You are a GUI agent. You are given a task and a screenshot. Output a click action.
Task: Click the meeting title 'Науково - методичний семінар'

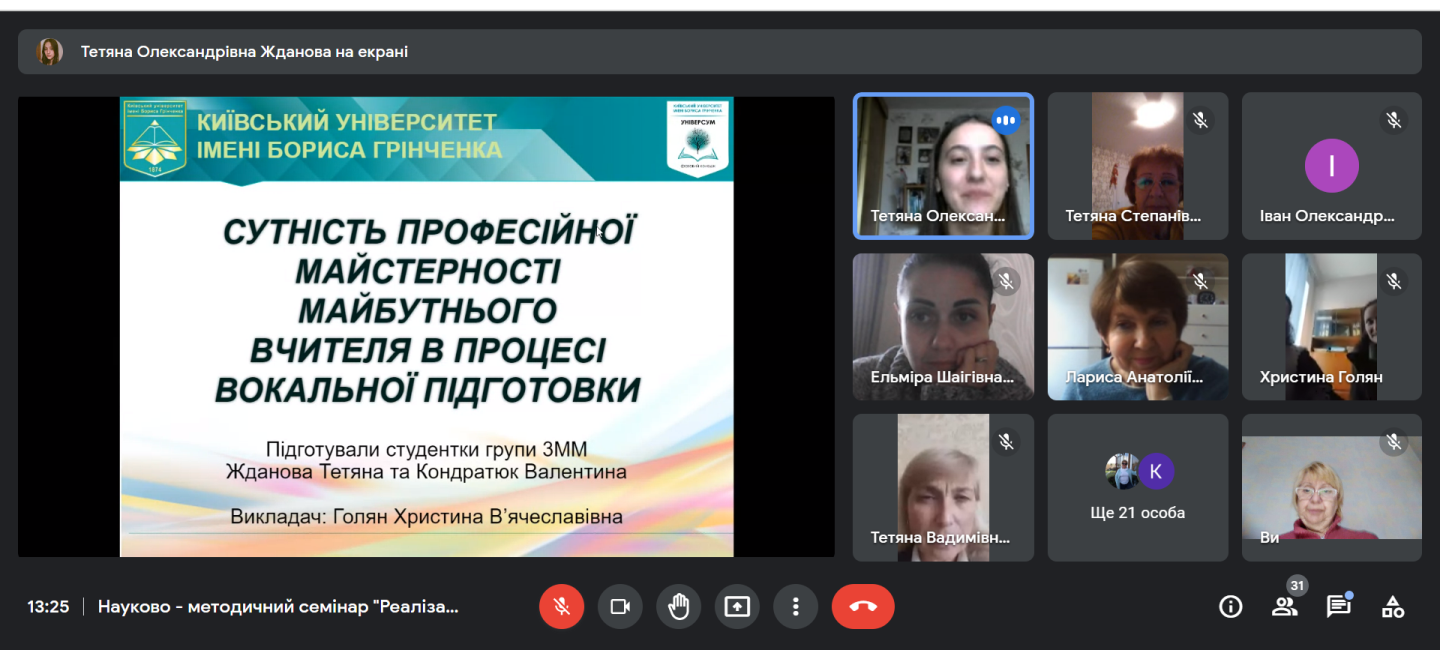[278, 606]
